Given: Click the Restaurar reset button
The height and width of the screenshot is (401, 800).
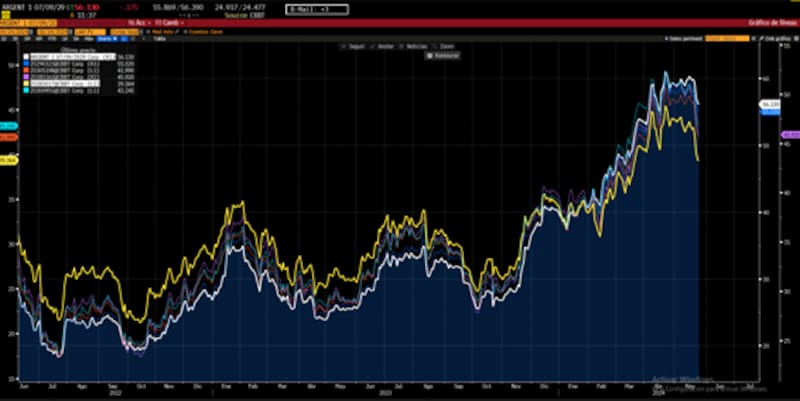Looking at the screenshot, I should [x=441, y=56].
